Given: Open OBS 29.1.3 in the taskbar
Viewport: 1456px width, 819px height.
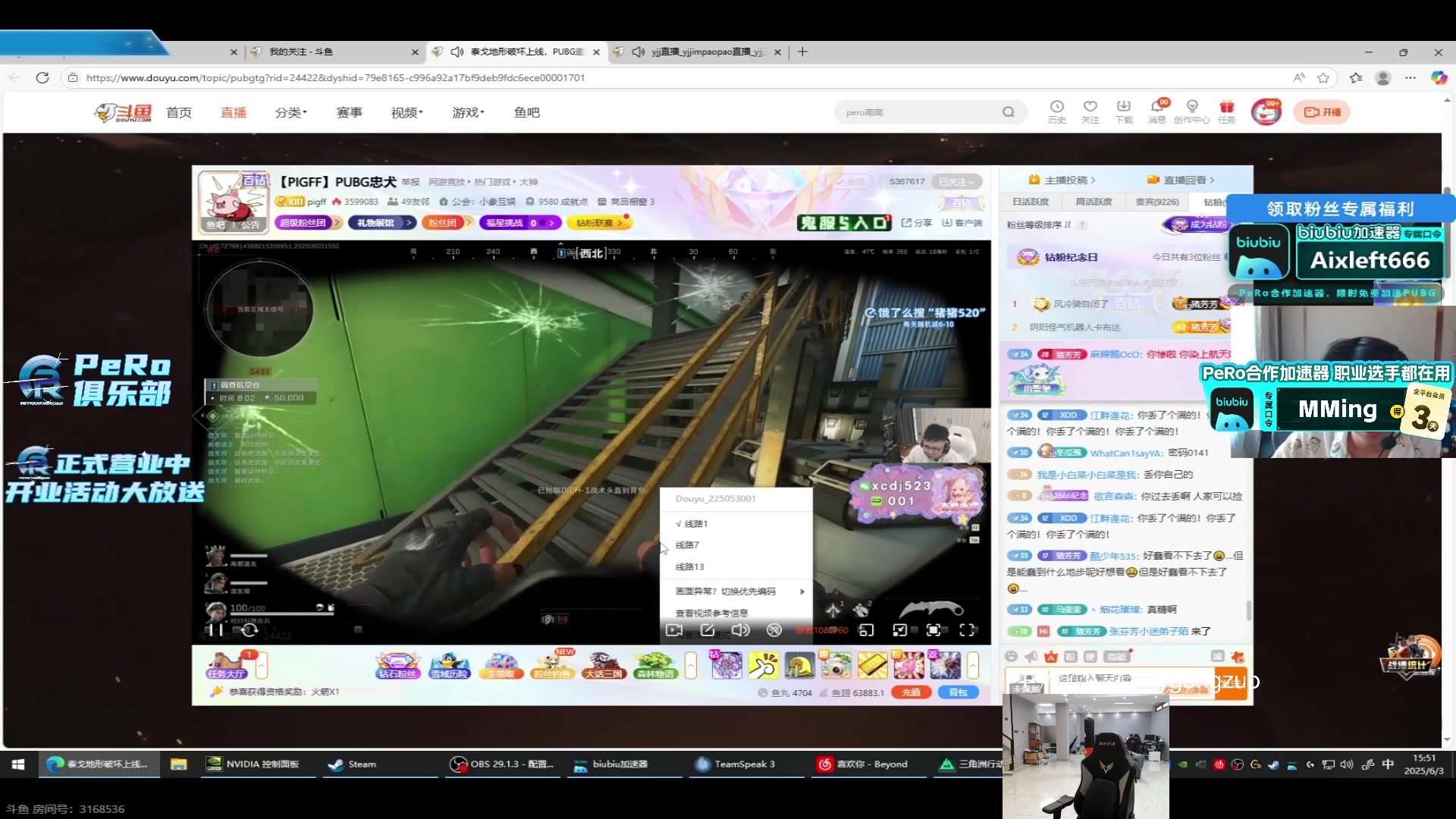Looking at the screenshot, I should click(x=503, y=764).
